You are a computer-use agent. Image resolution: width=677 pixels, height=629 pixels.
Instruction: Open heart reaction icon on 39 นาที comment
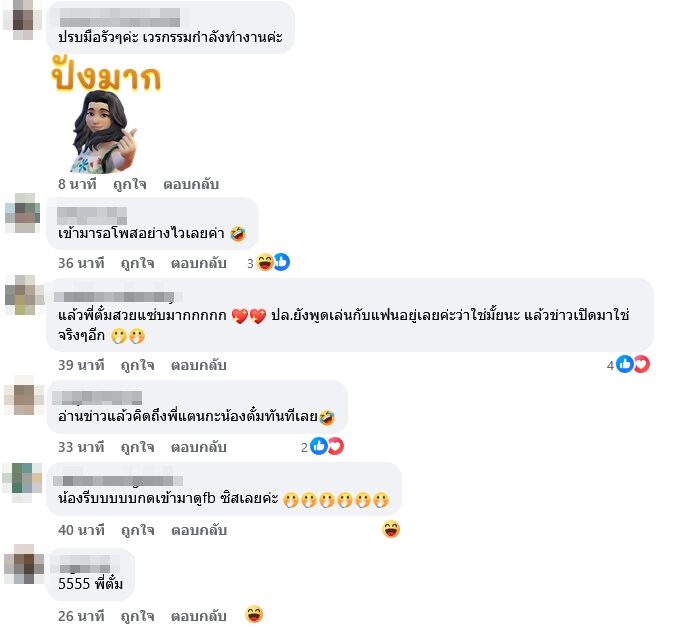(642, 364)
